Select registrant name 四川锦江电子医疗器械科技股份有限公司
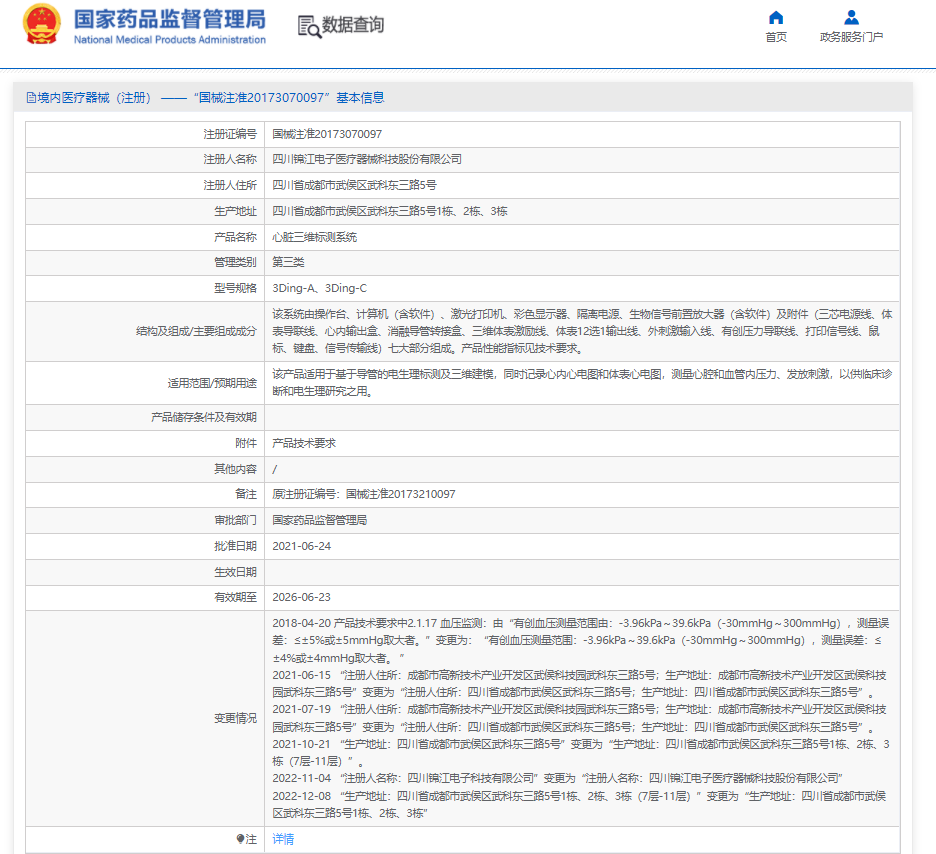The width and height of the screenshot is (936, 854). point(367,159)
